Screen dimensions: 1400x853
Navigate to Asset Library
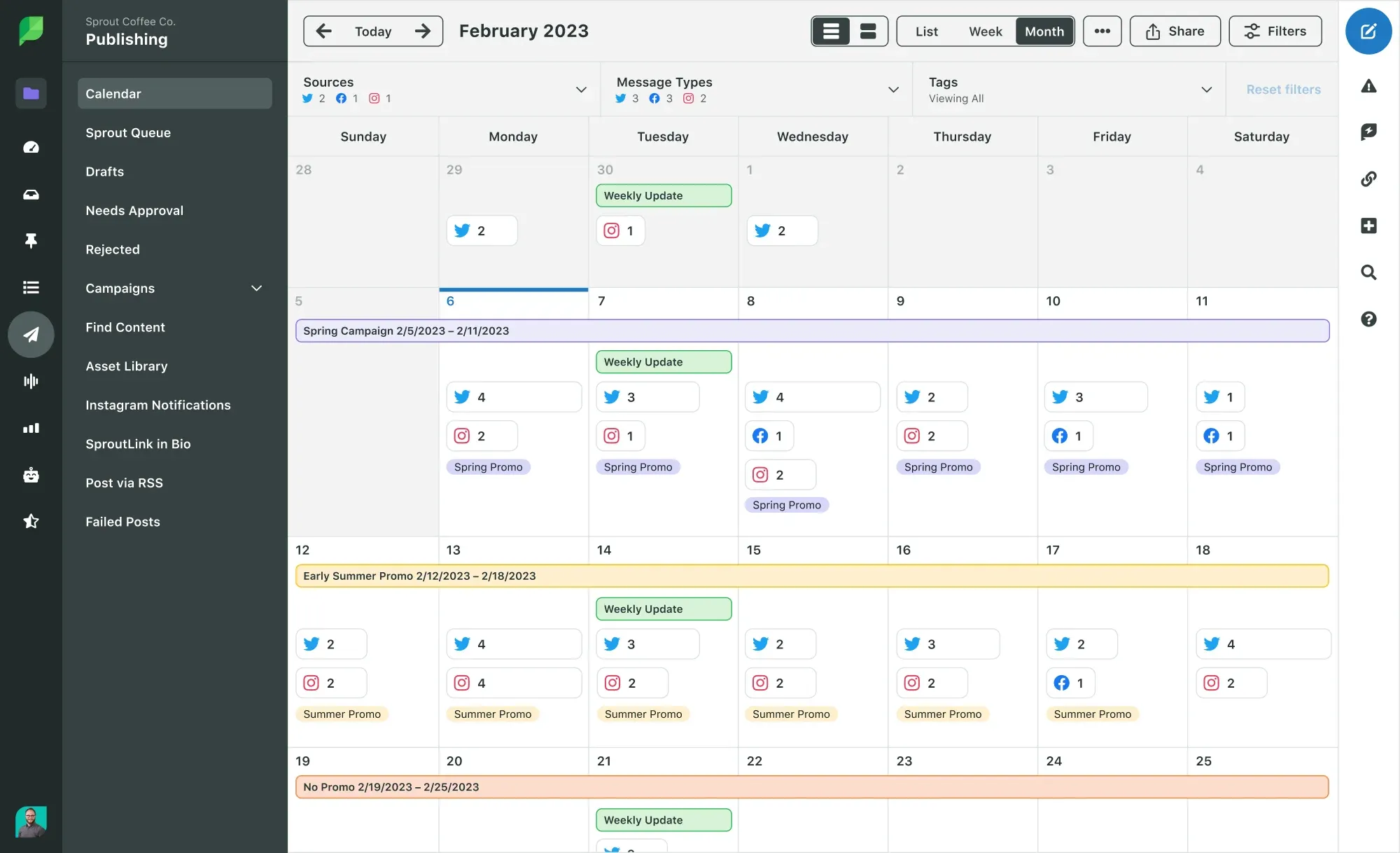tap(126, 366)
